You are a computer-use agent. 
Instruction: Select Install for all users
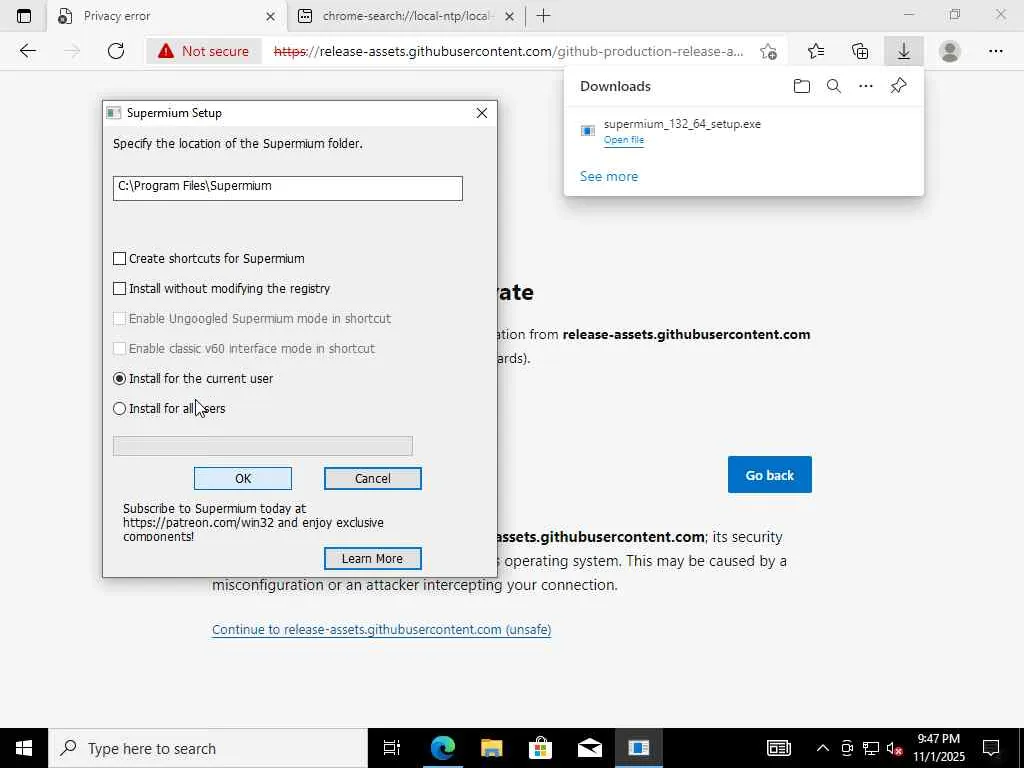120,409
